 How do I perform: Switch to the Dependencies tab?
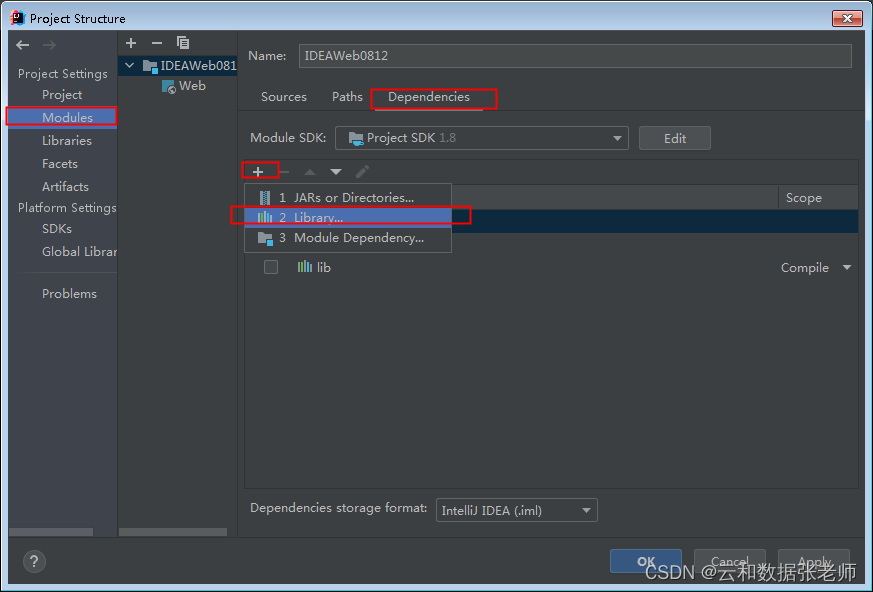click(429, 97)
